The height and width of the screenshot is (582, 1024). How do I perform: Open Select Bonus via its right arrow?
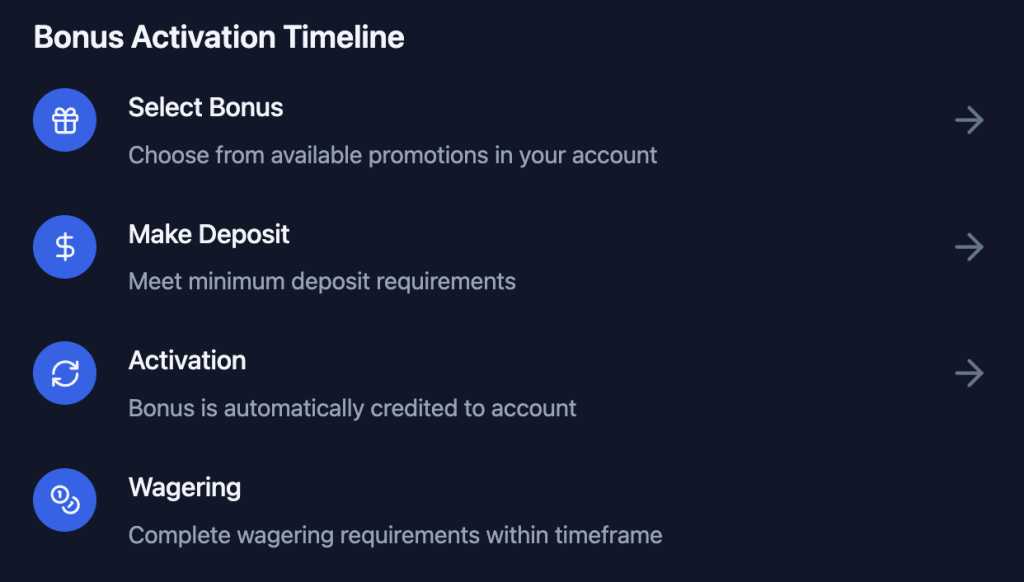pyautogui.click(x=969, y=120)
